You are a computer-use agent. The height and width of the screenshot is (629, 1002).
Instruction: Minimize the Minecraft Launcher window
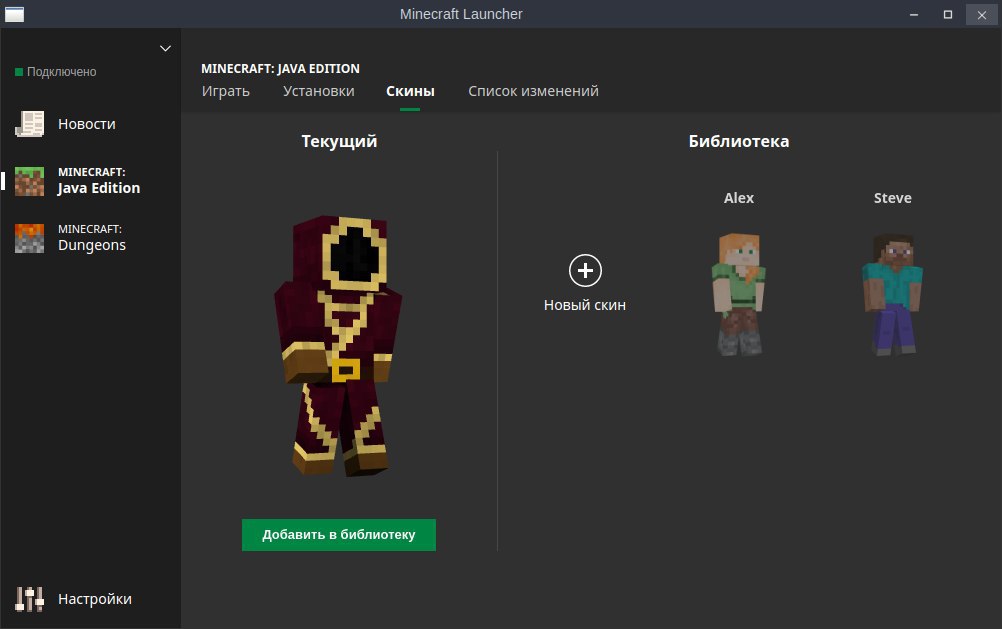click(x=914, y=14)
